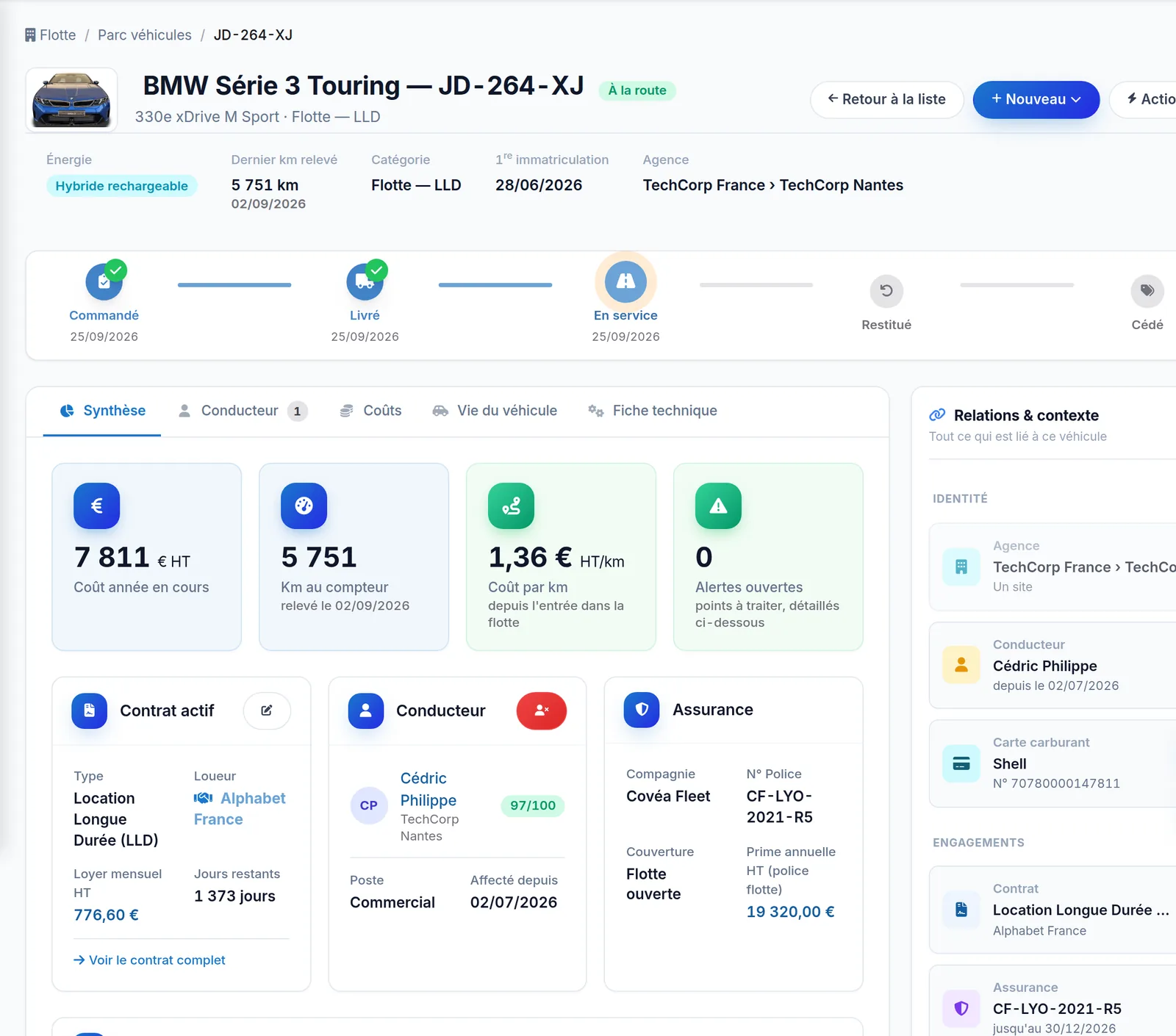
Task: Navigate to Parc véhicules breadcrumb
Action: coord(145,35)
